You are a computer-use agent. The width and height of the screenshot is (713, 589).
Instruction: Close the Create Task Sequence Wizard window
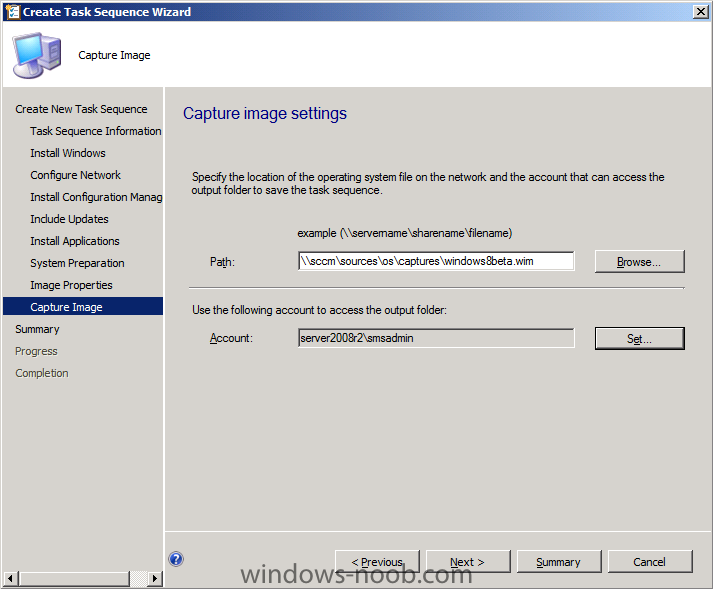click(701, 12)
